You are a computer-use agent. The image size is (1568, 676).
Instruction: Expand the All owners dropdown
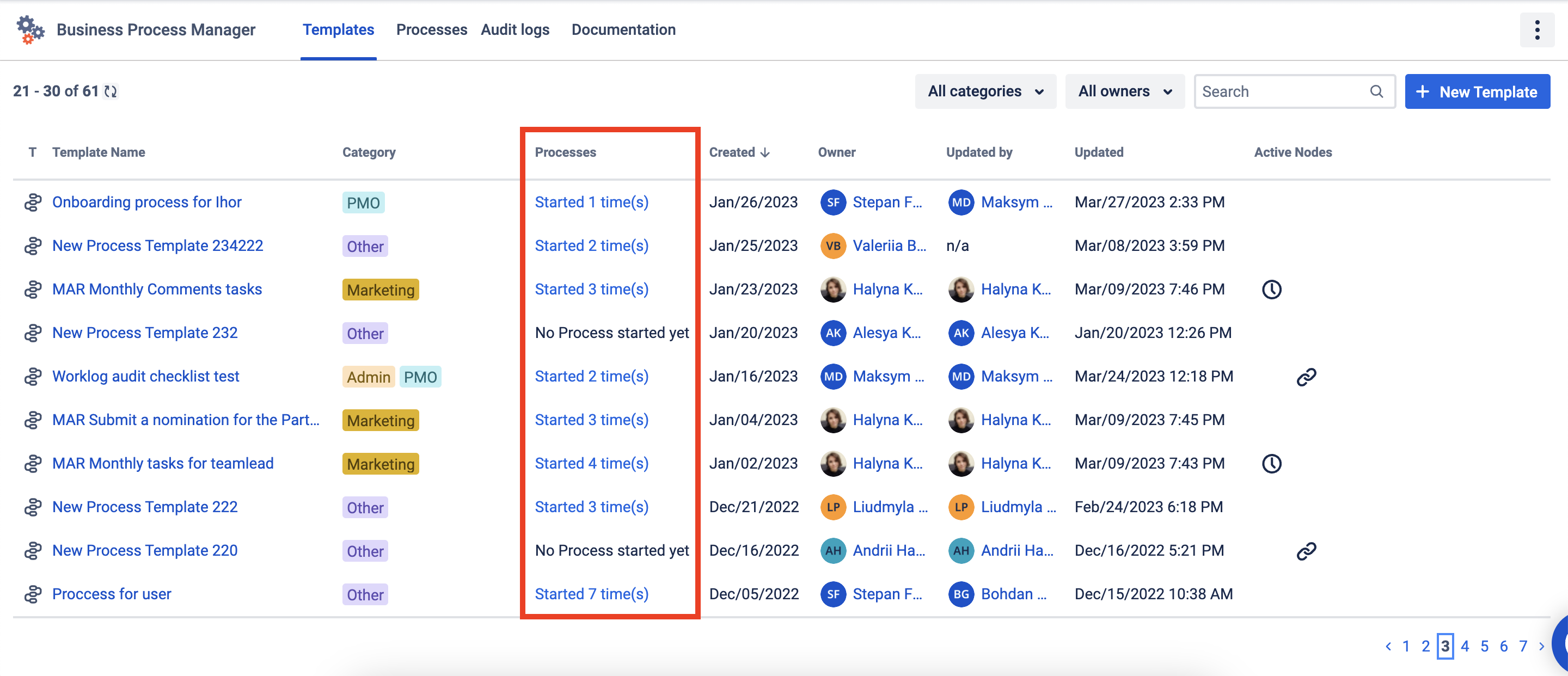pos(1124,91)
